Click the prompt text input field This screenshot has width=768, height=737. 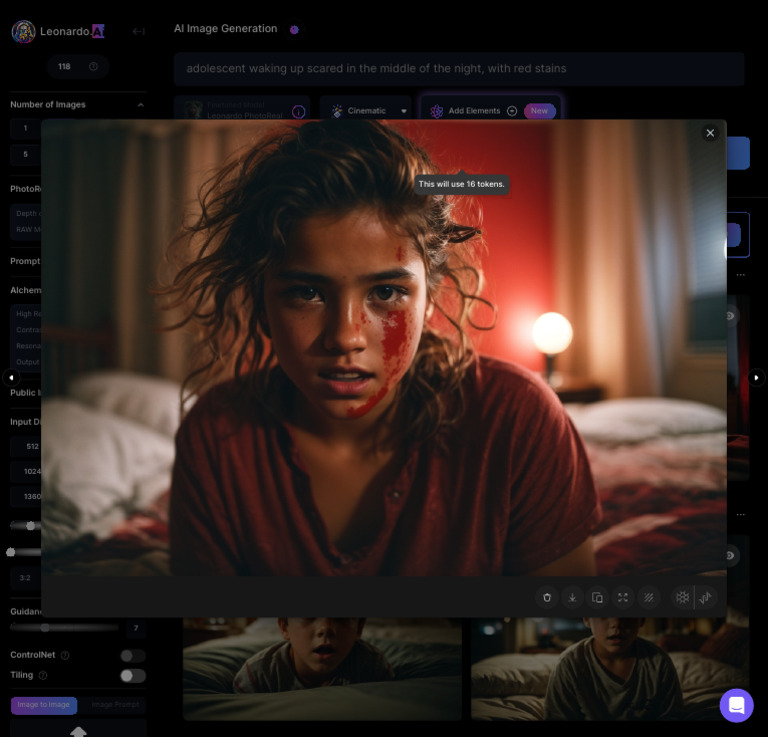[459, 69]
